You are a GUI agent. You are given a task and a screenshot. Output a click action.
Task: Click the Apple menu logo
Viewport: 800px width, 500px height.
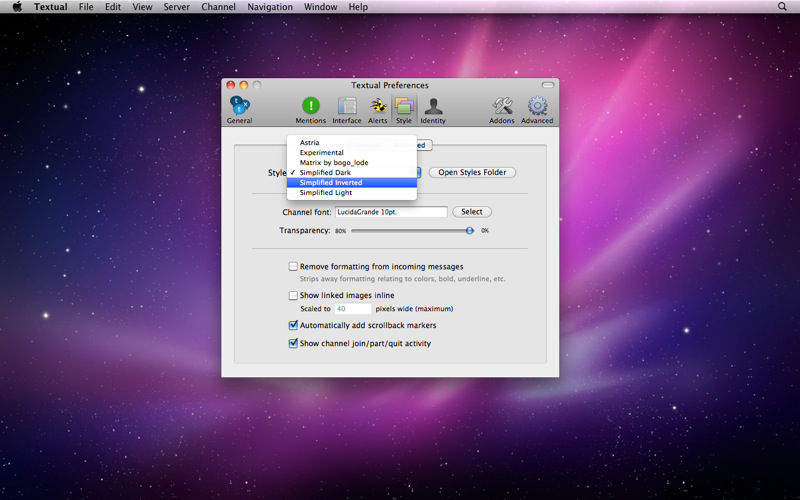(17, 7)
